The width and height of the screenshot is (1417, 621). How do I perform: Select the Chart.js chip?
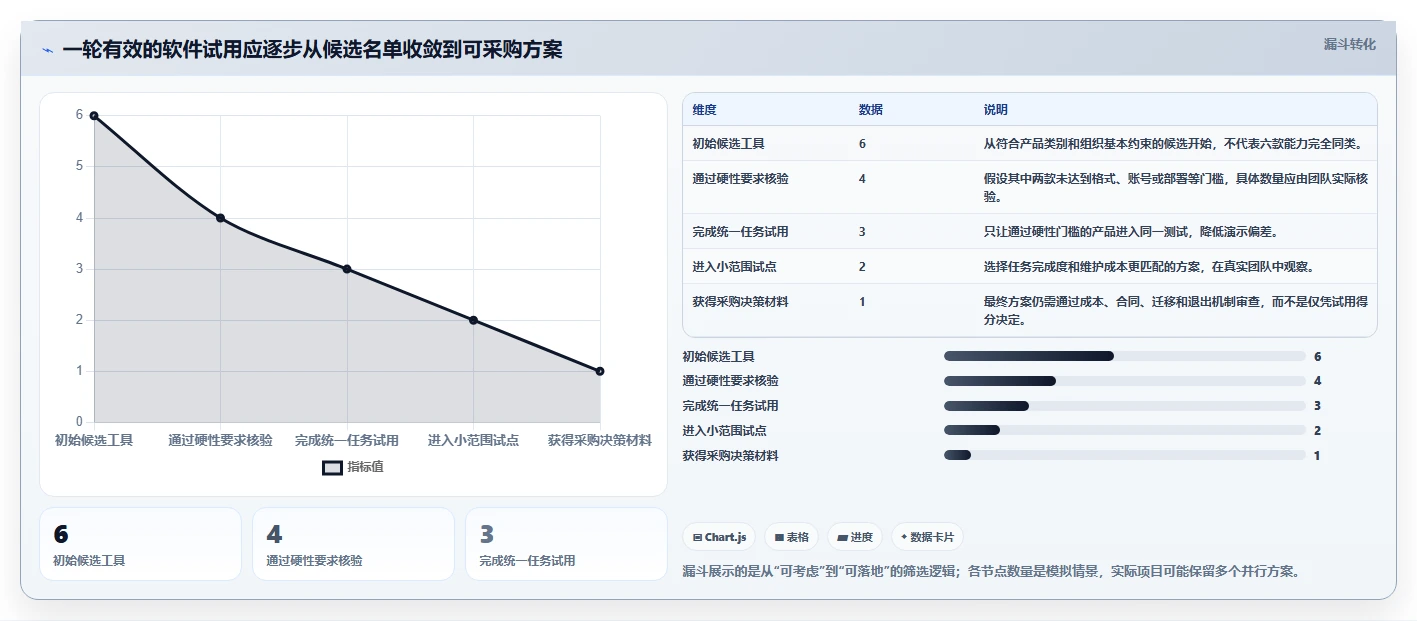point(720,537)
